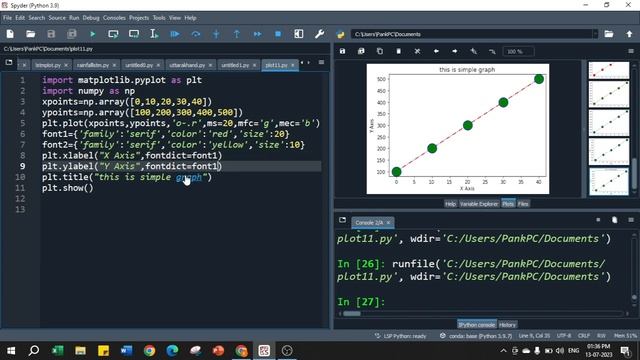This screenshot has height=360, width=640.
Task: Run the current cell
Action: coord(113,34)
